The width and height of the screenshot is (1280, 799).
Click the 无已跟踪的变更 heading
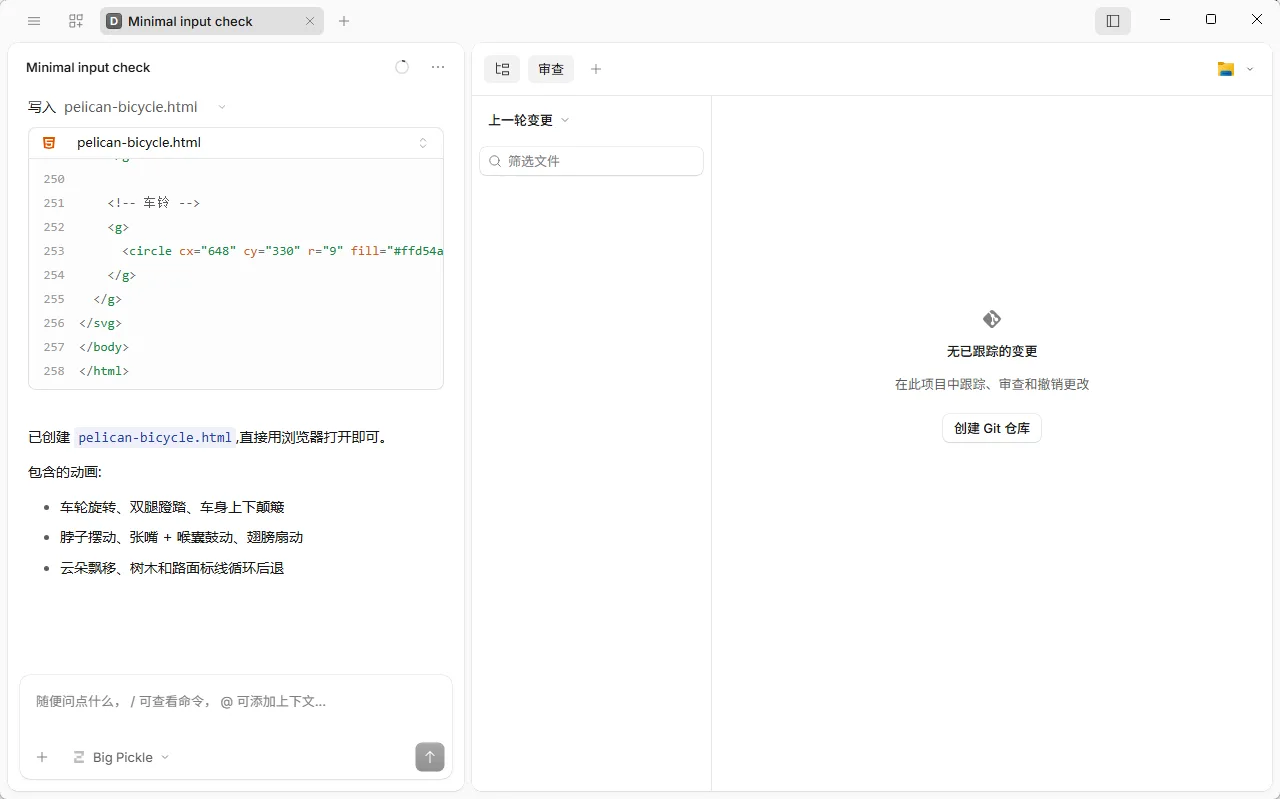(x=992, y=352)
